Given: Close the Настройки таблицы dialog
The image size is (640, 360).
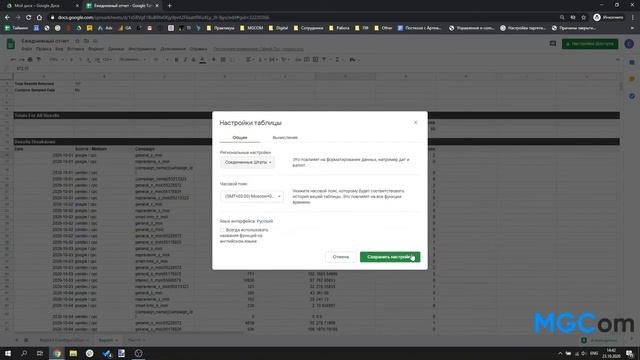Looking at the screenshot, I should pyautogui.click(x=416, y=122).
